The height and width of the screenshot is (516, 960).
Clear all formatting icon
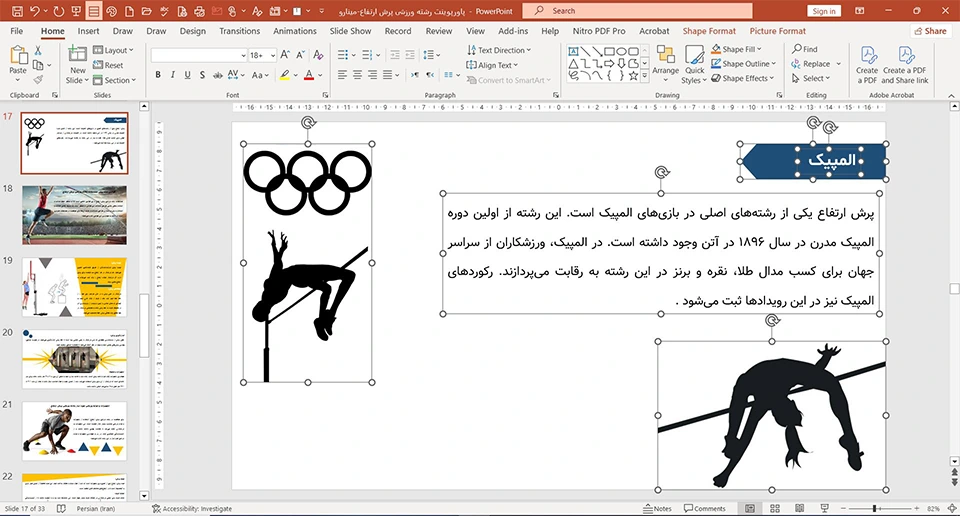tap(318, 55)
